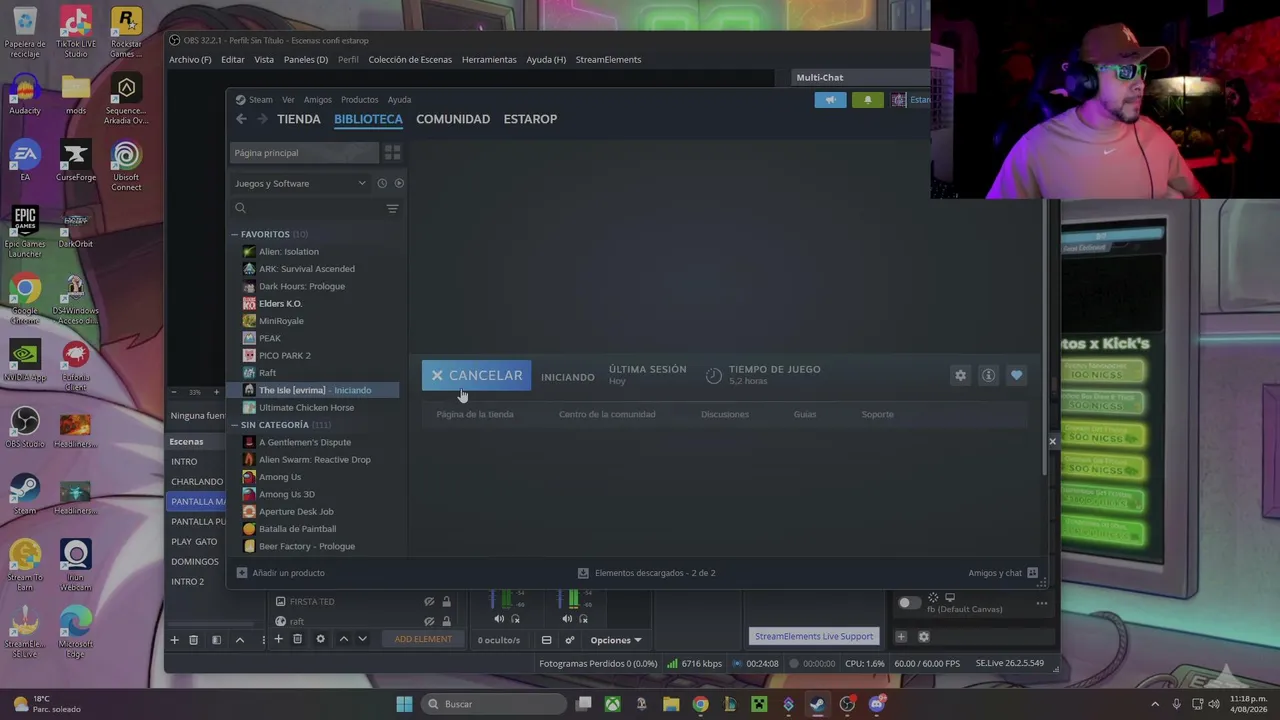Open Steam library advanced filter icon

point(392,208)
